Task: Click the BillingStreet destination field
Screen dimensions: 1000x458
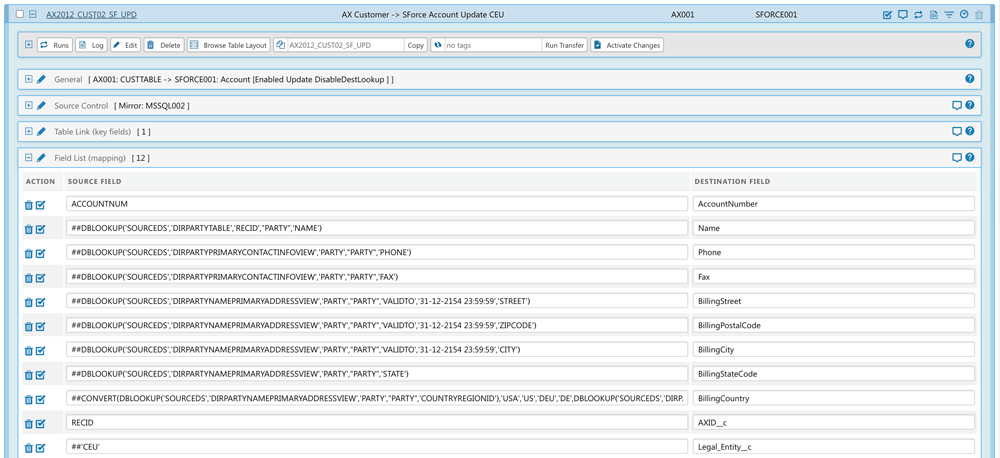Action: tap(833, 301)
